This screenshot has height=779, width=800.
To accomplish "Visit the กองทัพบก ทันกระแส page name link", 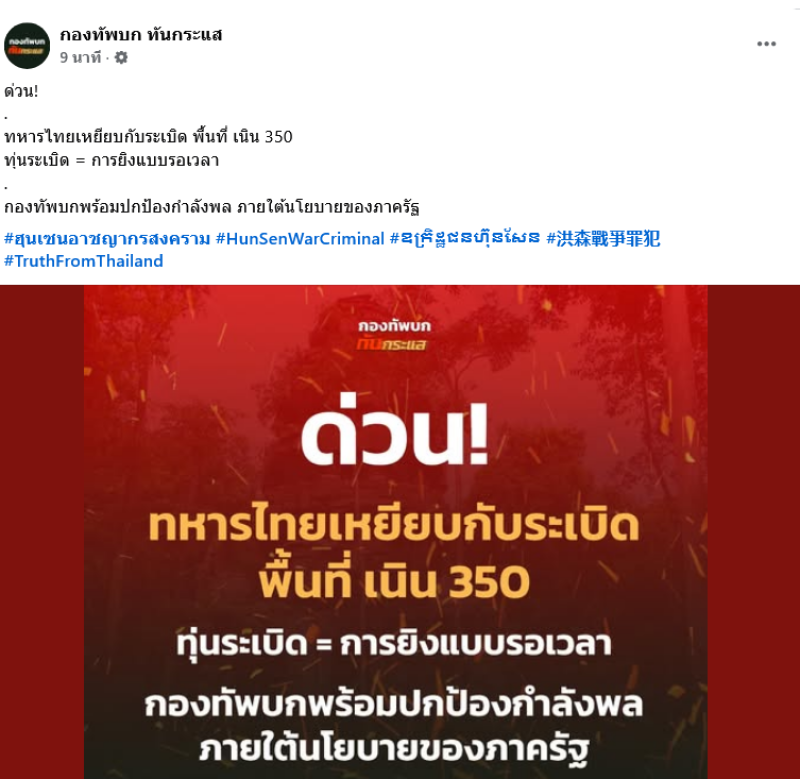I will coord(141,35).
